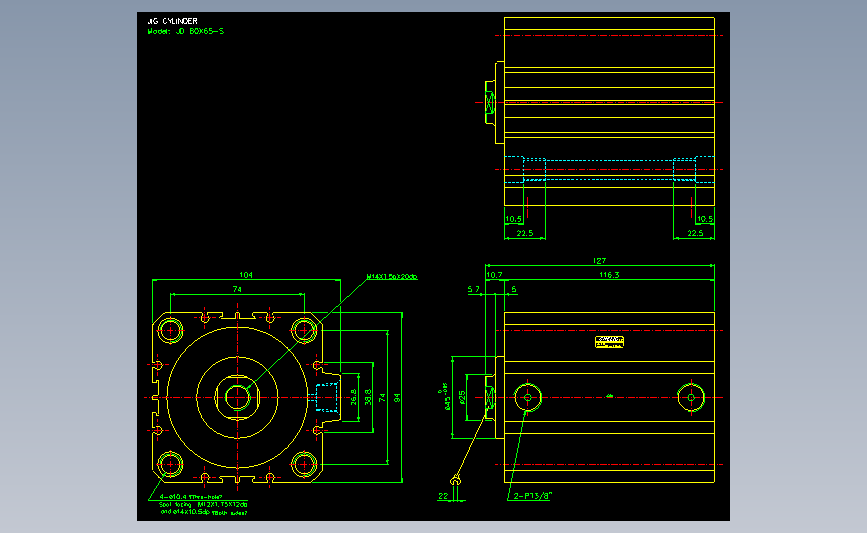Select the right port circle in side view

tap(691, 398)
